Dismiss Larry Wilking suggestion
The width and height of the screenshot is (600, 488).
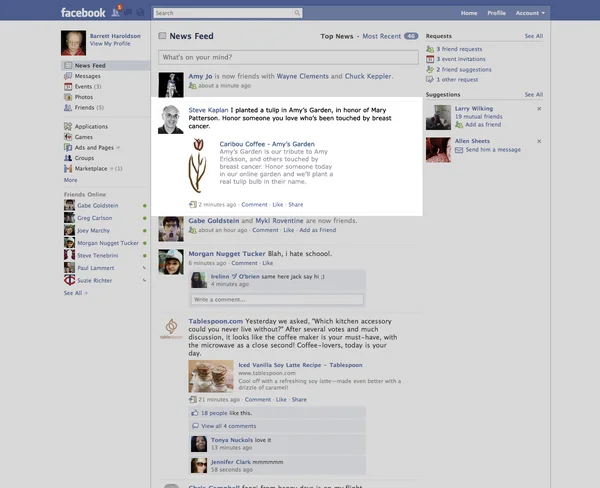[x=539, y=109]
